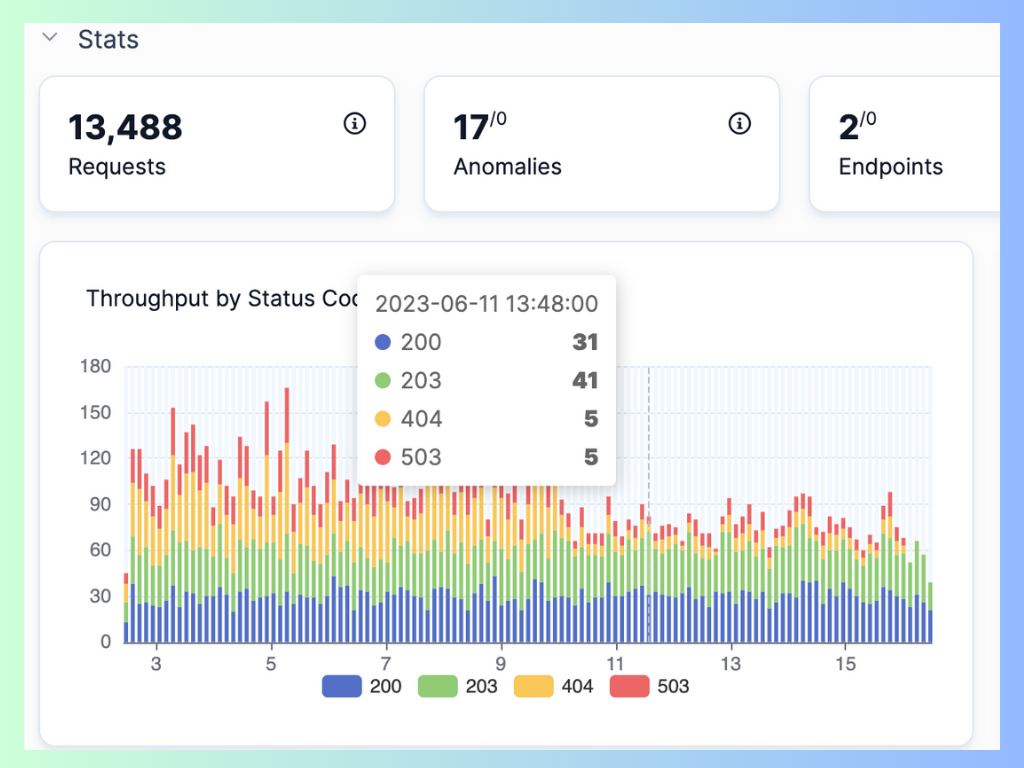1024x768 pixels.
Task: Click the blue 200 dot inside the tooltip
Action: pos(383,342)
